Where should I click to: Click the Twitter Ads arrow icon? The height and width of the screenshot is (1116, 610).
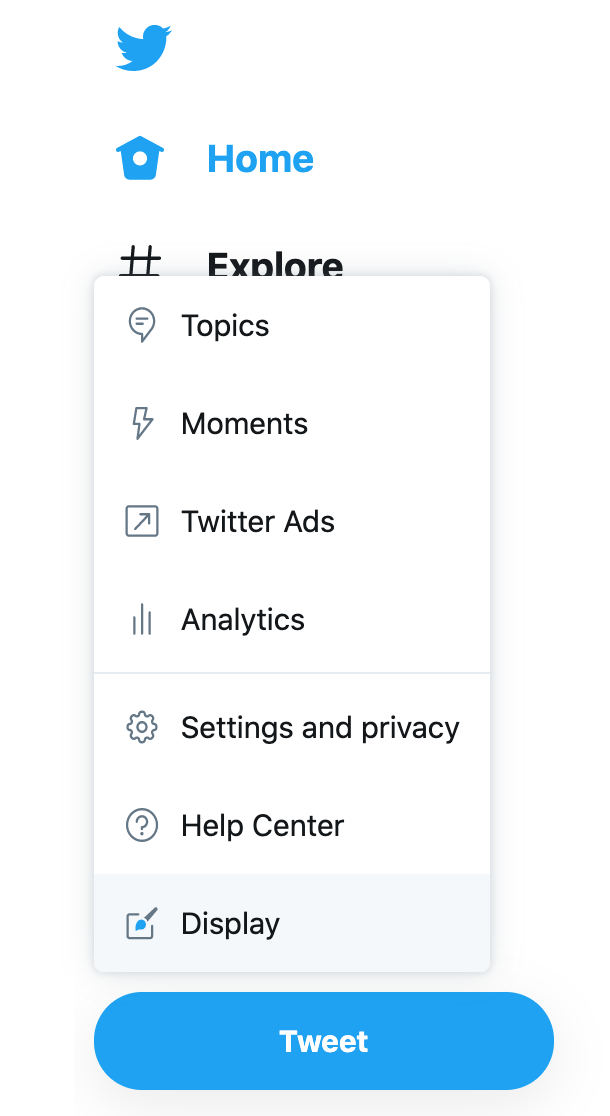coord(142,521)
